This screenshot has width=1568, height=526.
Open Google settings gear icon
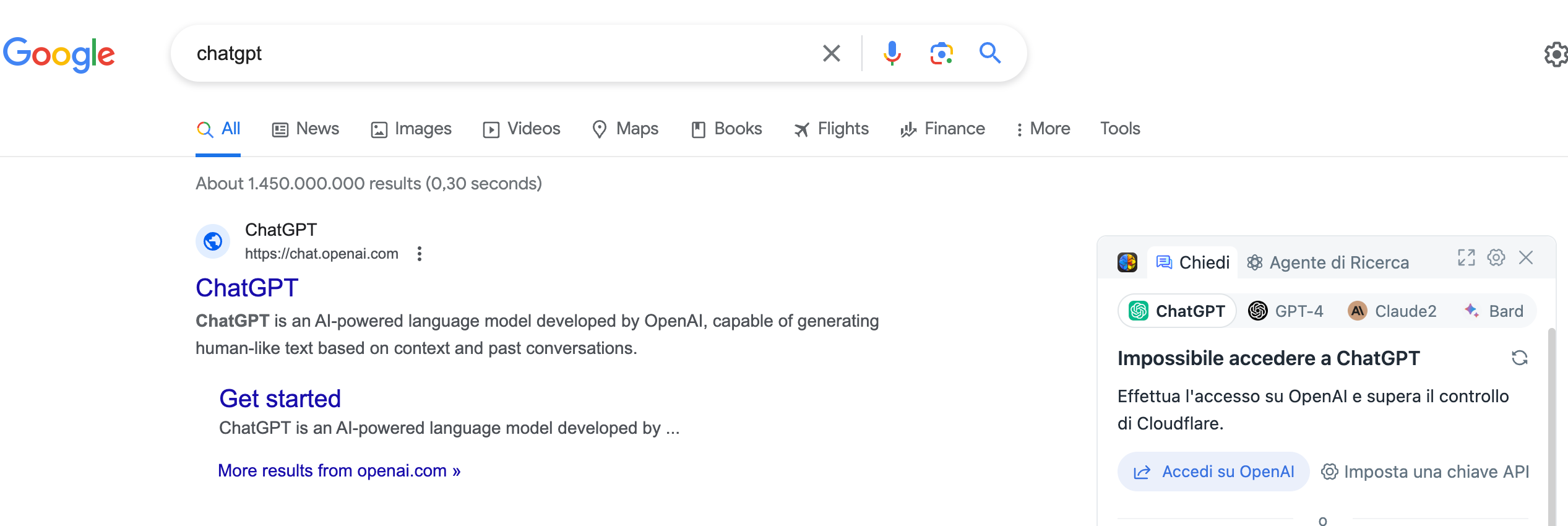click(1556, 54)
